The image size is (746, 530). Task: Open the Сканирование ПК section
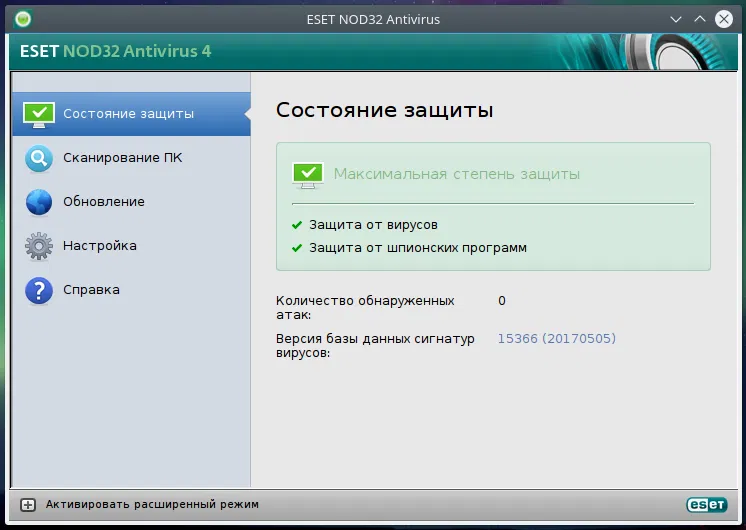point(131,158)
